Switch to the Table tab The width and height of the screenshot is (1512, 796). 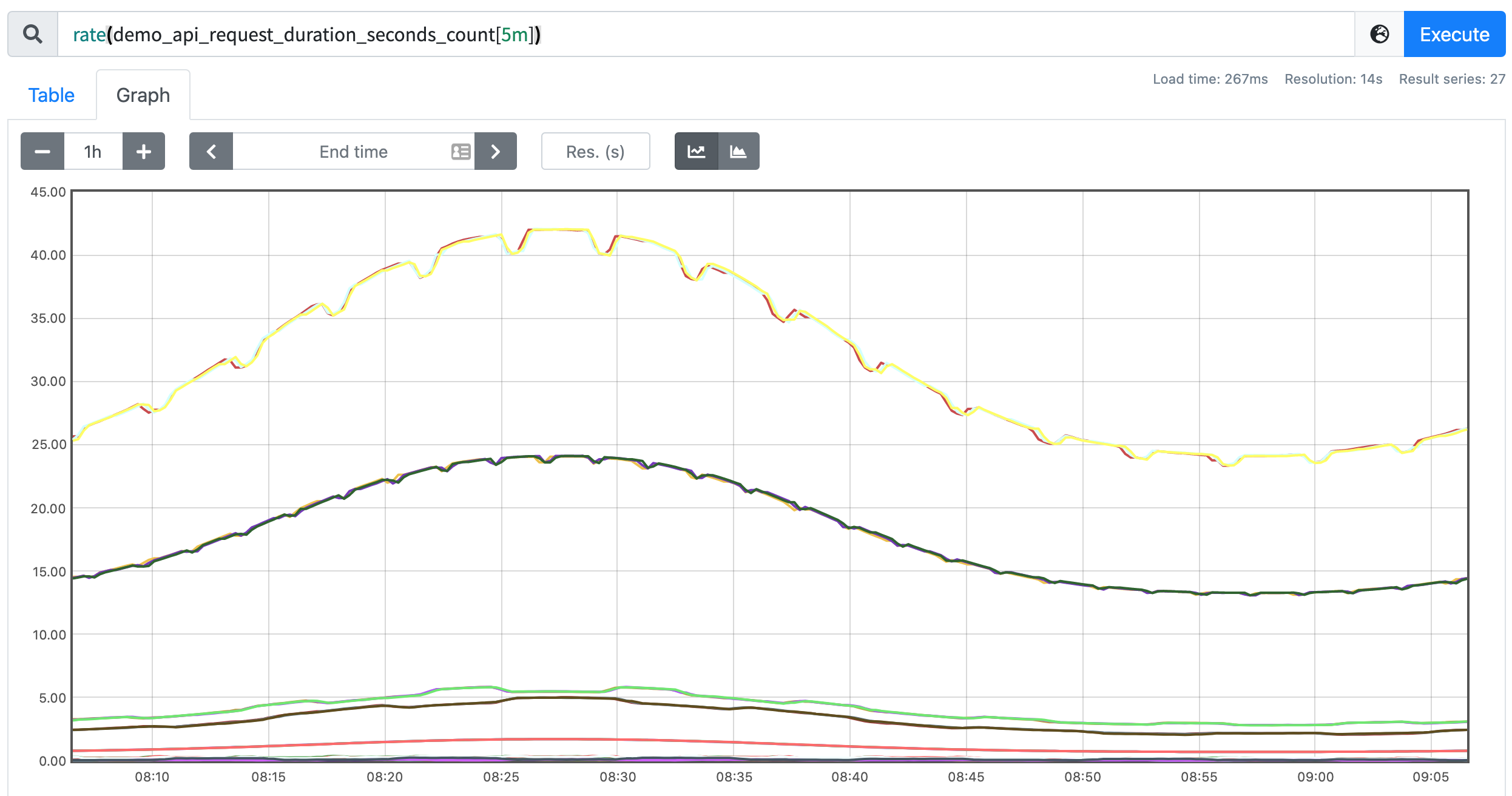52,95
